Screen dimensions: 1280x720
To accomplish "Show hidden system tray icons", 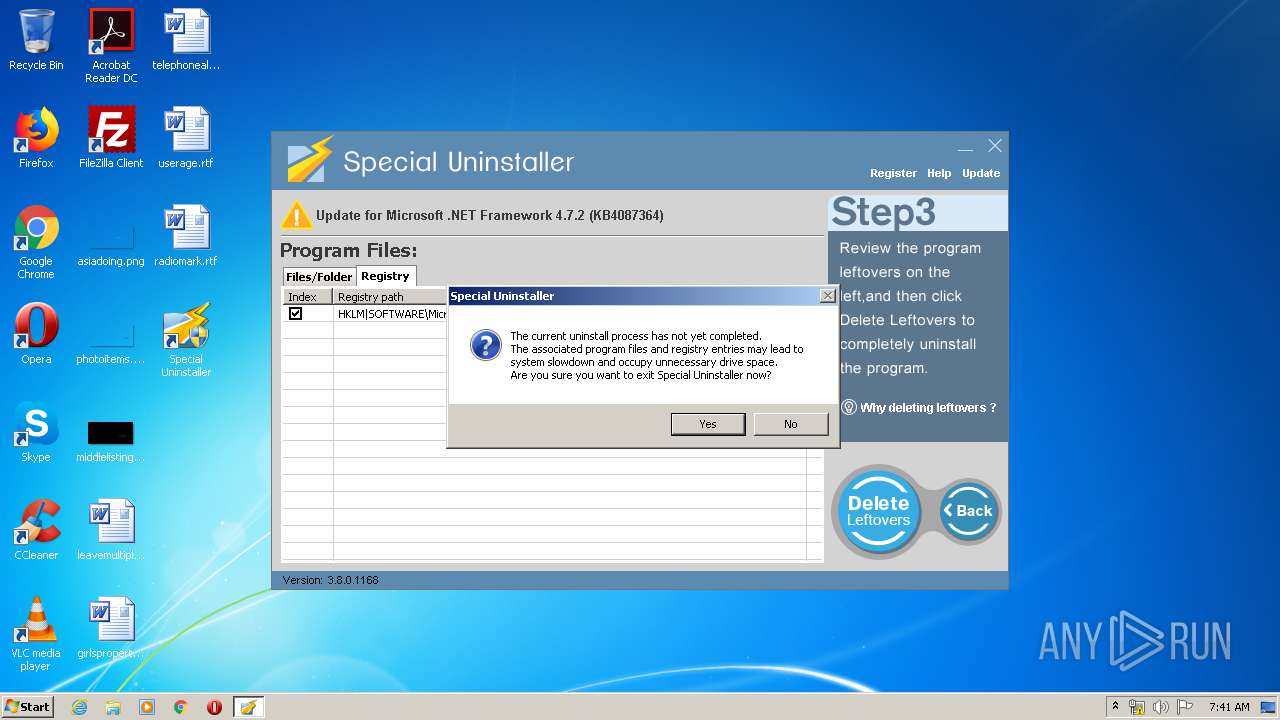I will pyautogui.click(x=1116, y=707).
